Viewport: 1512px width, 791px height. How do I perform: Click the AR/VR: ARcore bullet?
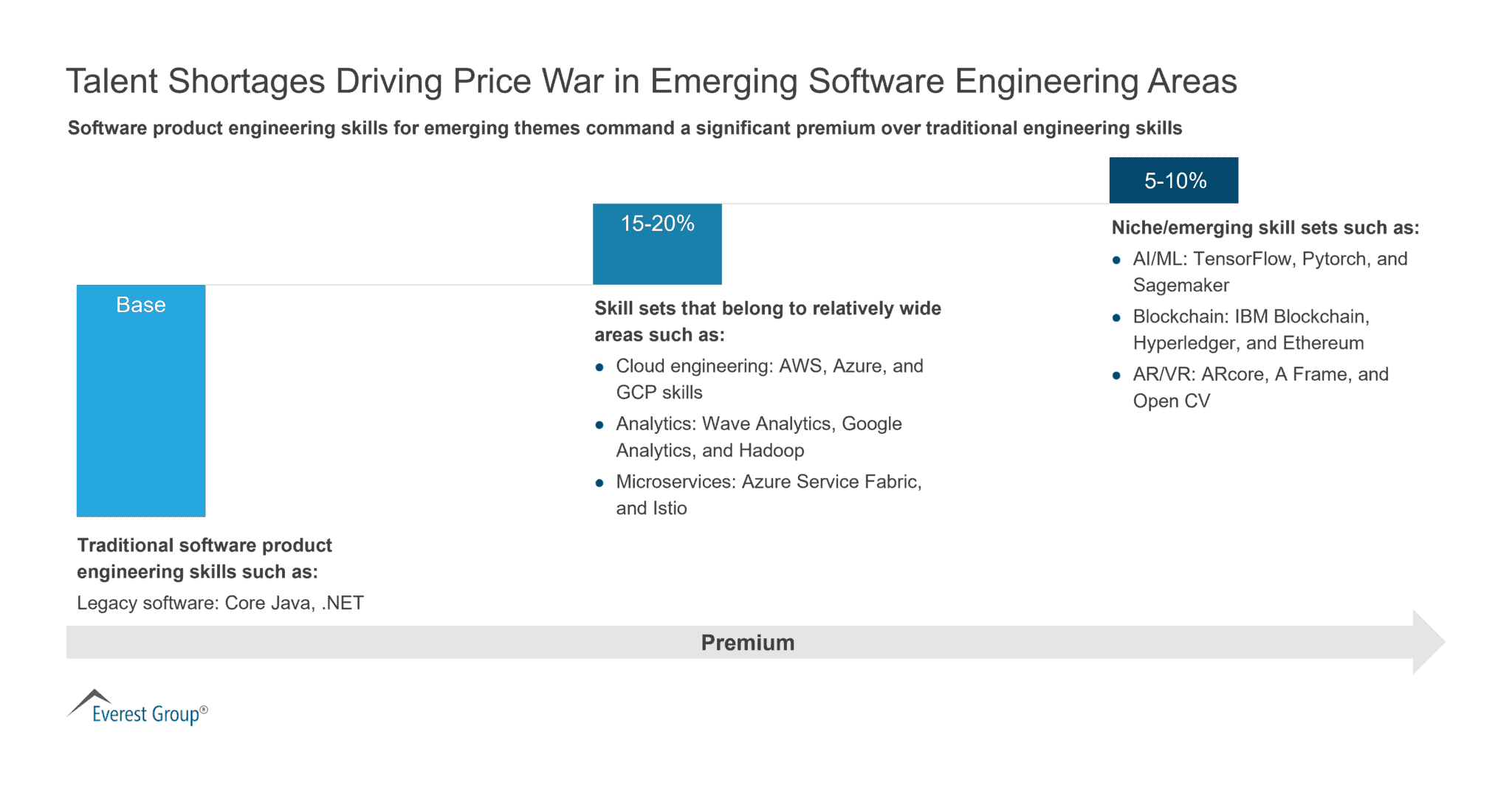pyautogui.click(x=1260, y=387)
